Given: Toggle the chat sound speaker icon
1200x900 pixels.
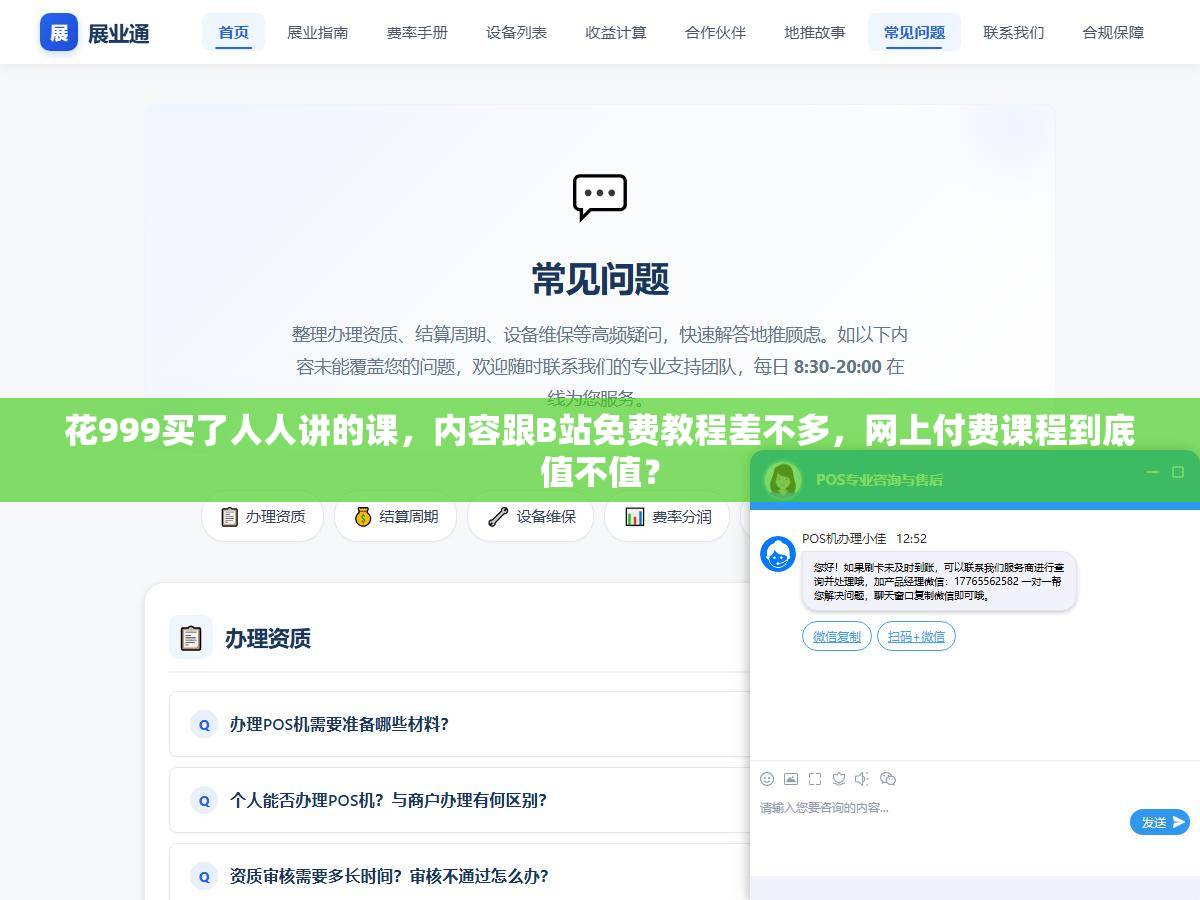Looking at the screenshot, I should 862,779.
